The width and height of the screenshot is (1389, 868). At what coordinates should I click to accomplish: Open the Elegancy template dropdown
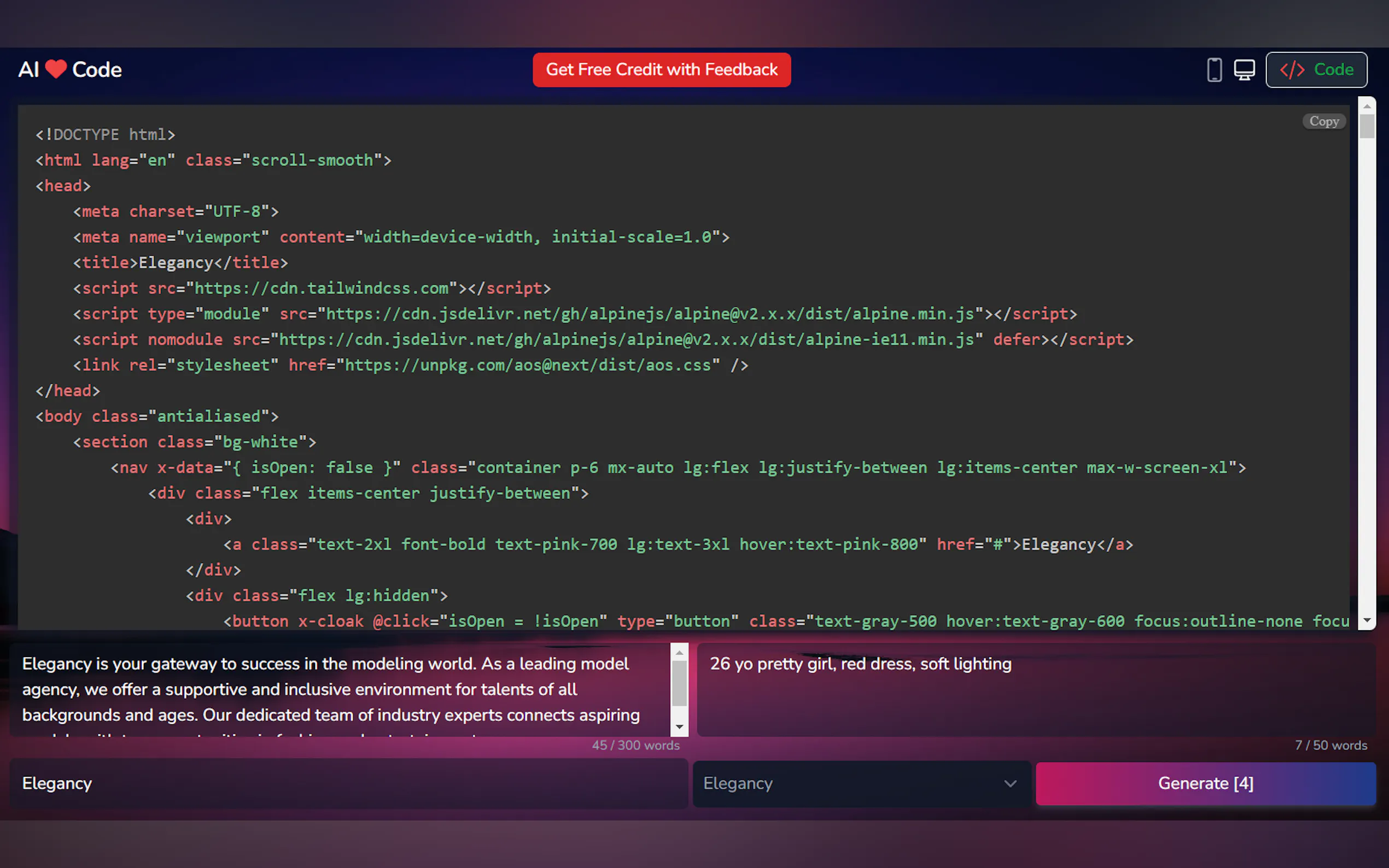[x=861, y=784]
